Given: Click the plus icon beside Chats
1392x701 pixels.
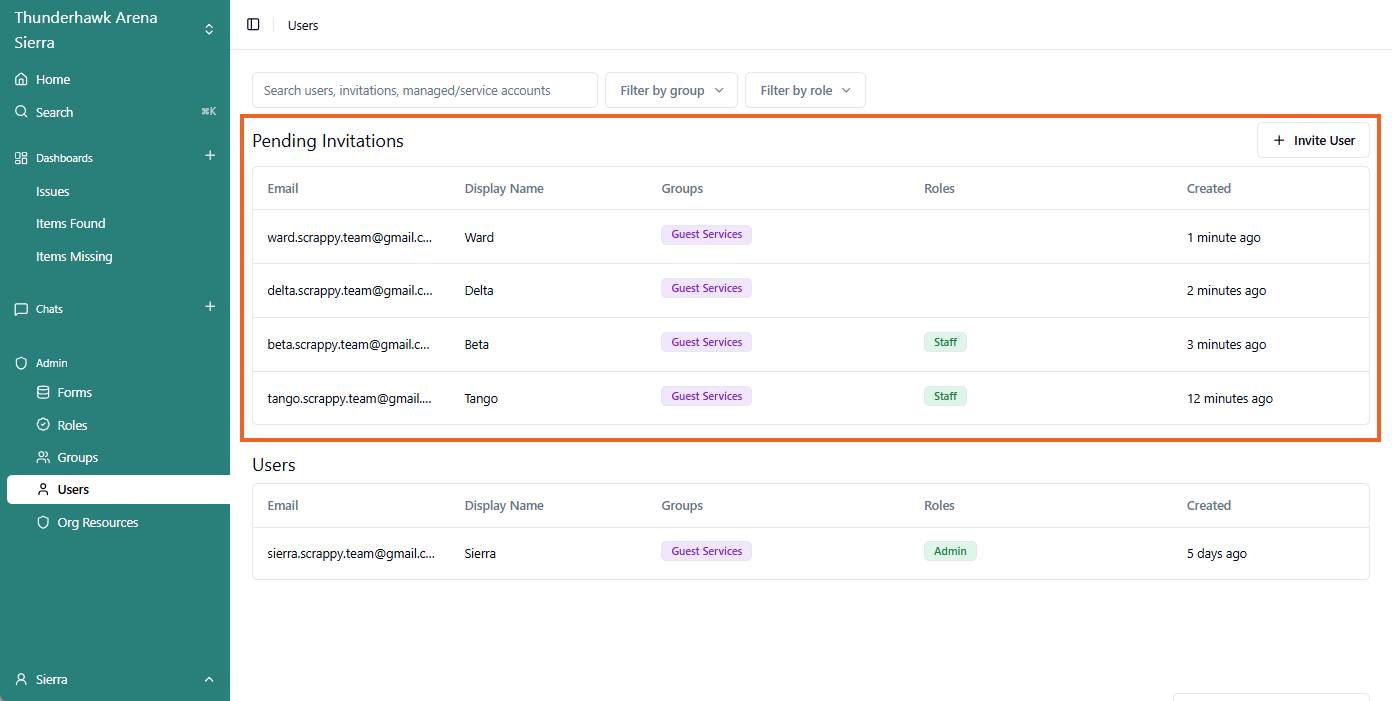Looking at the screenshot, I should click(x=210, y=307).
